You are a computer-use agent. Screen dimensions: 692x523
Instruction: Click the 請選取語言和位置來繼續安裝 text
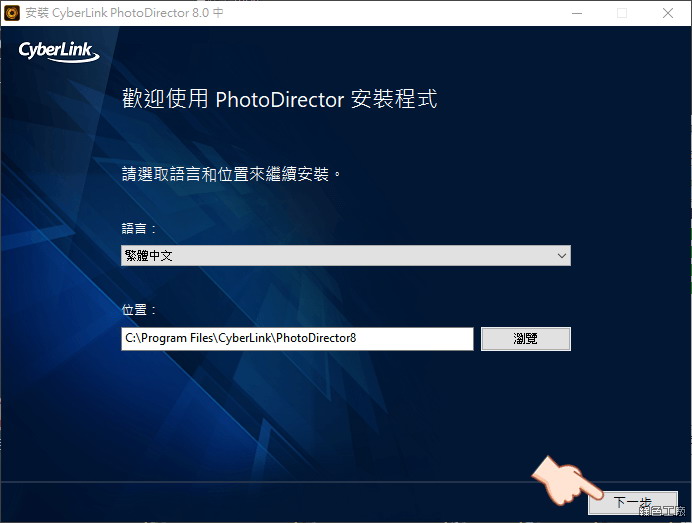pos(231,174)
